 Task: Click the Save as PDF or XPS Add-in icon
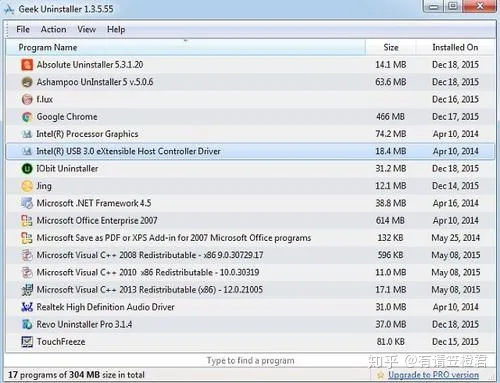coord(27,238)
